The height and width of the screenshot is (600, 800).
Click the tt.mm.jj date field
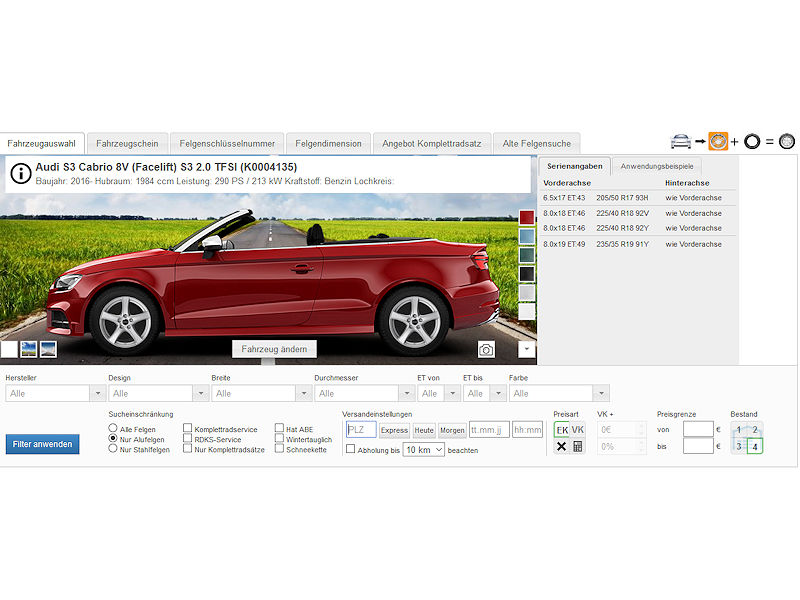coord(489,430)
